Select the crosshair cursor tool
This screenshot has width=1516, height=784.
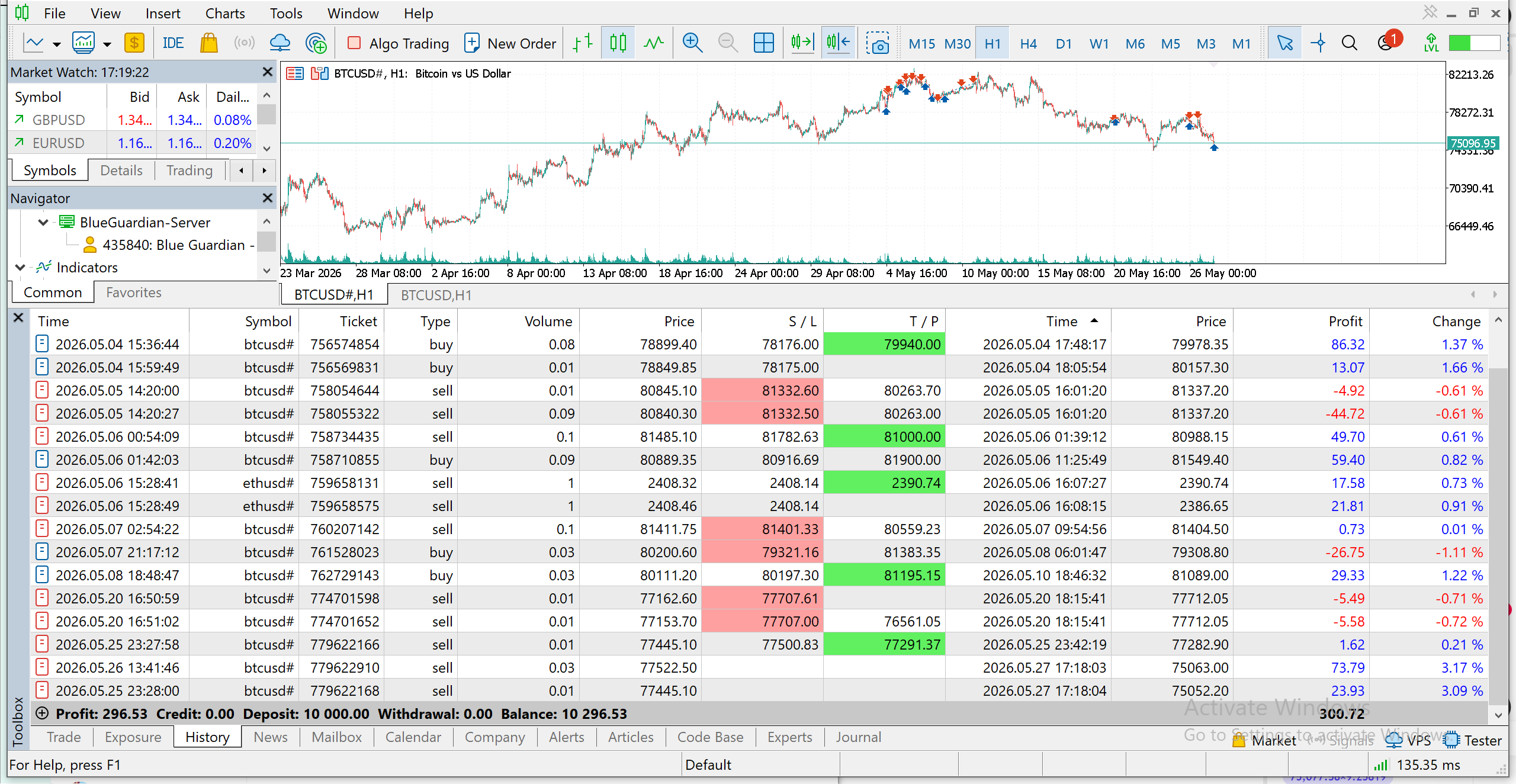pyautogui.click(x=1318, y=43)
